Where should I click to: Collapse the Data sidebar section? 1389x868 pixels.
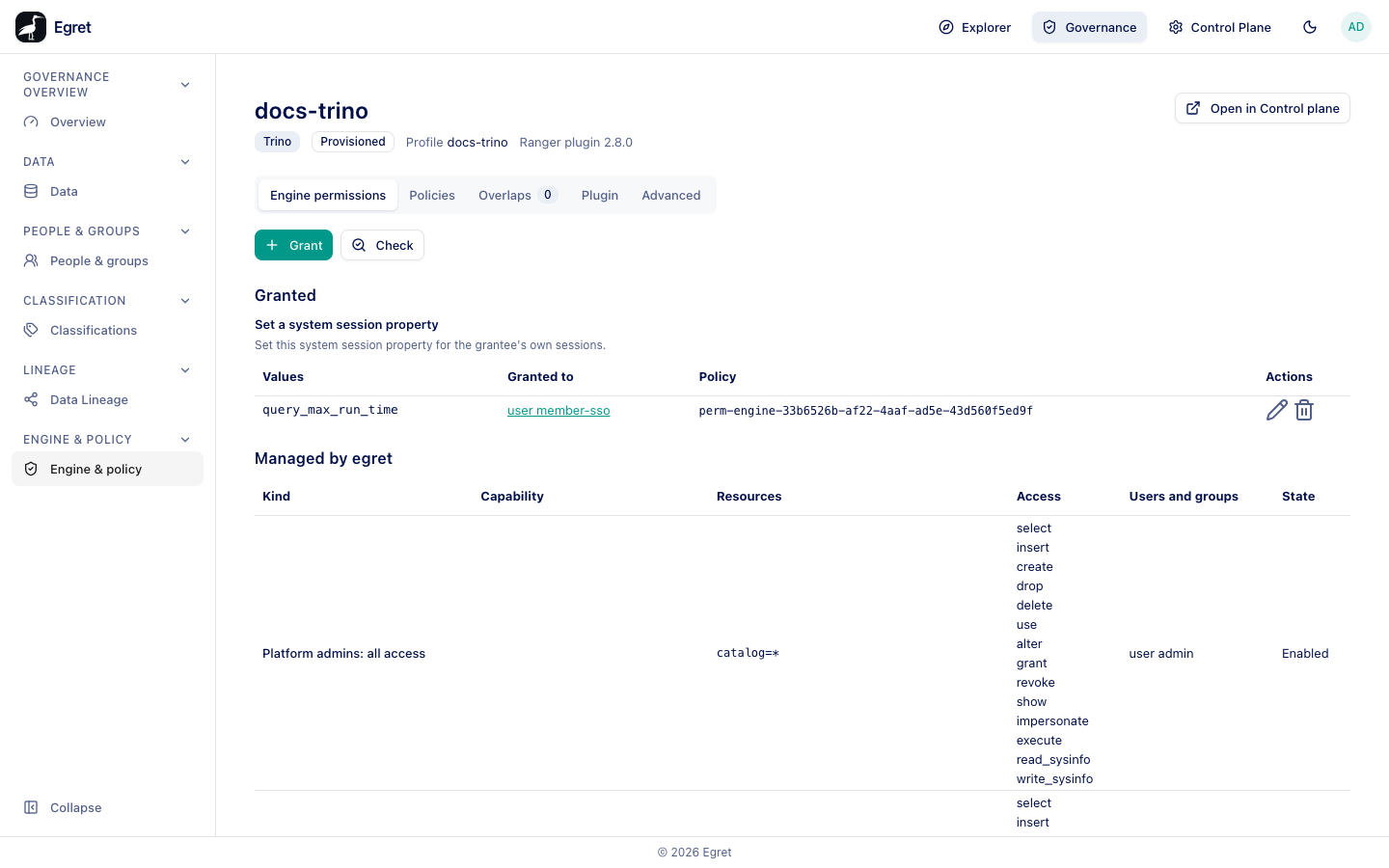click(x=185, y=162)
